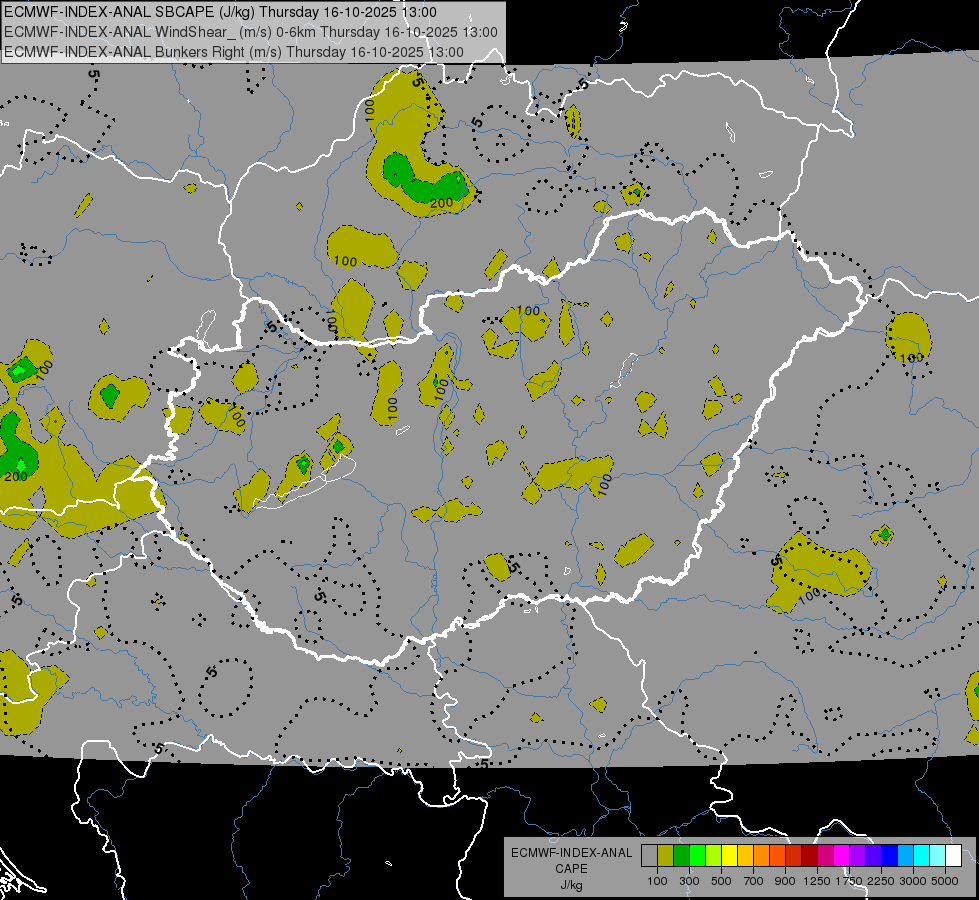Click the pure blue legend swatch
This screenshot has height=900, width=979.
coord(890,855)
